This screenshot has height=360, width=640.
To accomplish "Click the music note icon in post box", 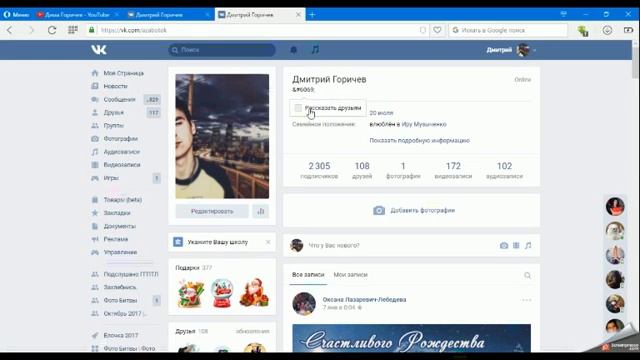I will point(528,245).
